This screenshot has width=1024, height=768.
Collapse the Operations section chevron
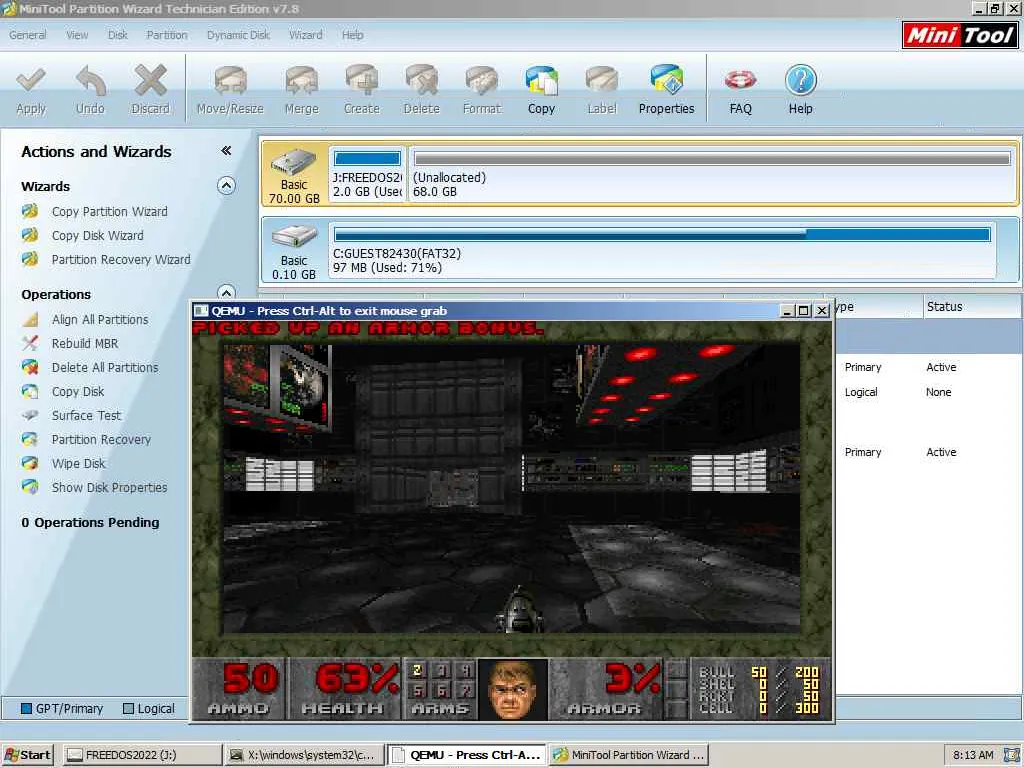pos(226,292)
